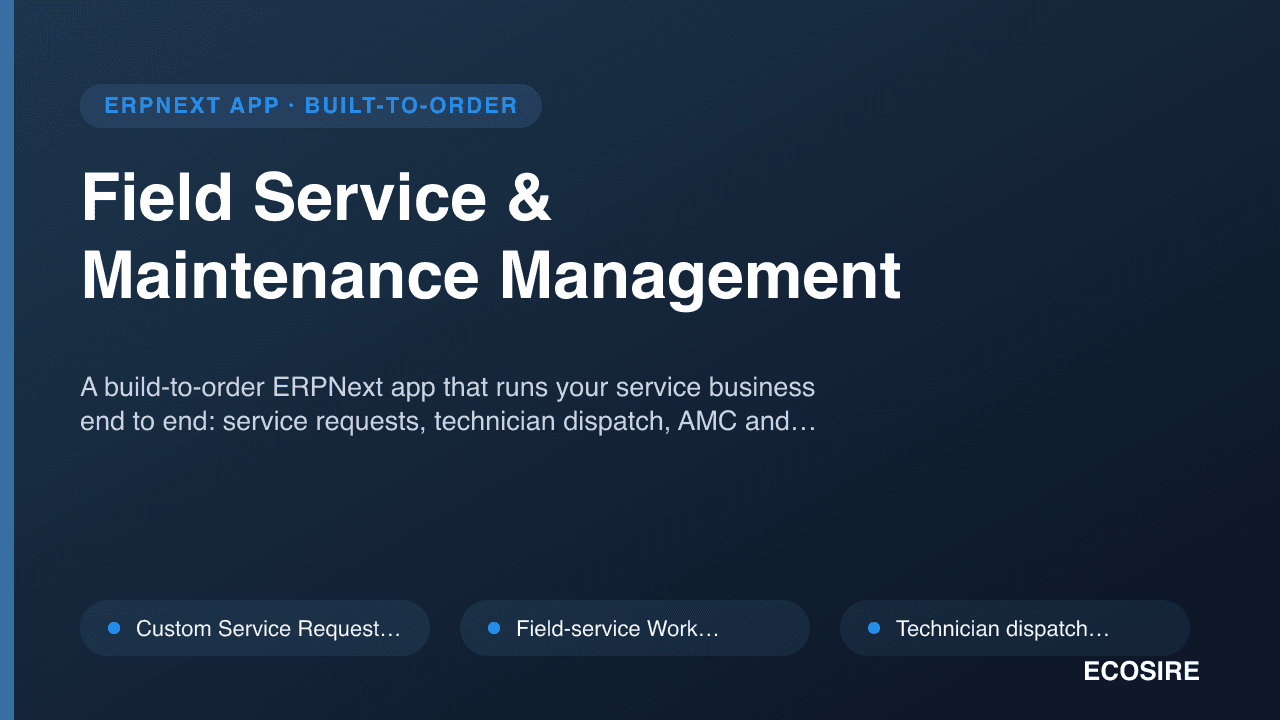Click the Field Service & Maintenance Management heading
Screen dimensions: 1280x720
click(x=491, y=237)
